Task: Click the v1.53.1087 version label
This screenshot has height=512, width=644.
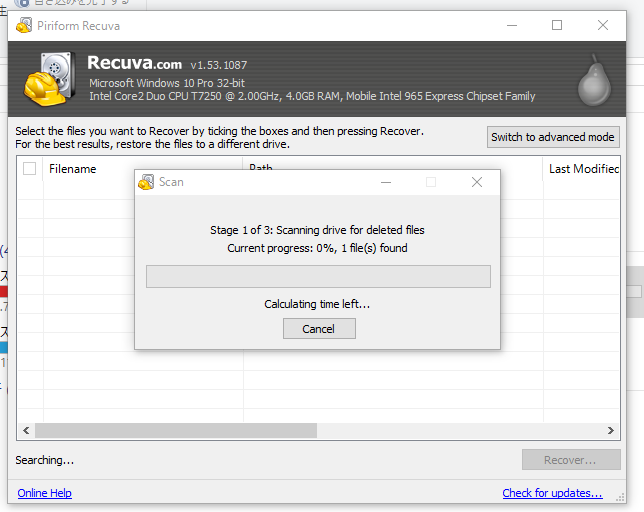Action: 219,65
